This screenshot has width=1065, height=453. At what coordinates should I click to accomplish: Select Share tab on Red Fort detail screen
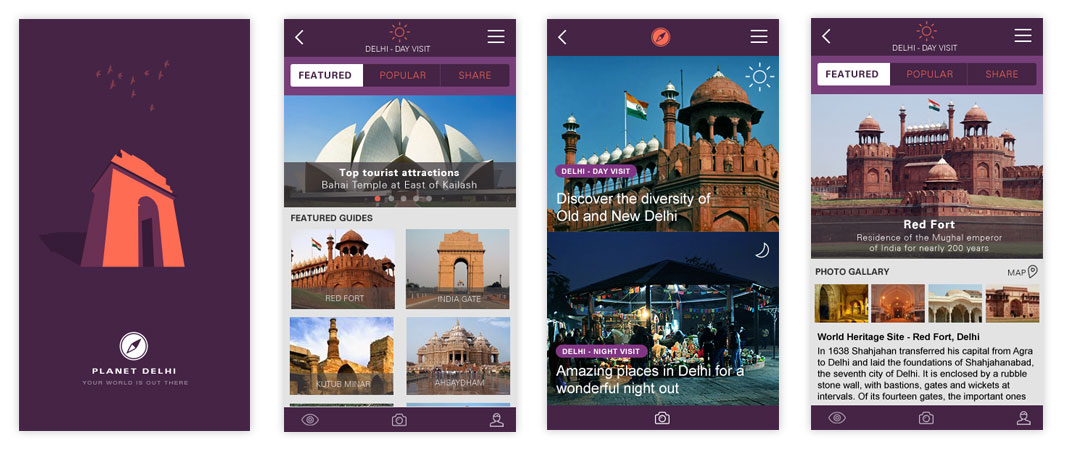pos(1001,74)
